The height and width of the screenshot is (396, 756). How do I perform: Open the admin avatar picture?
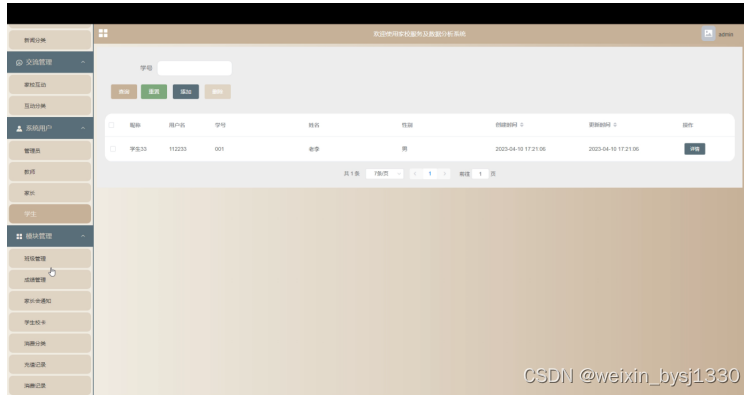pyautogui.click(x=708, y=33)
